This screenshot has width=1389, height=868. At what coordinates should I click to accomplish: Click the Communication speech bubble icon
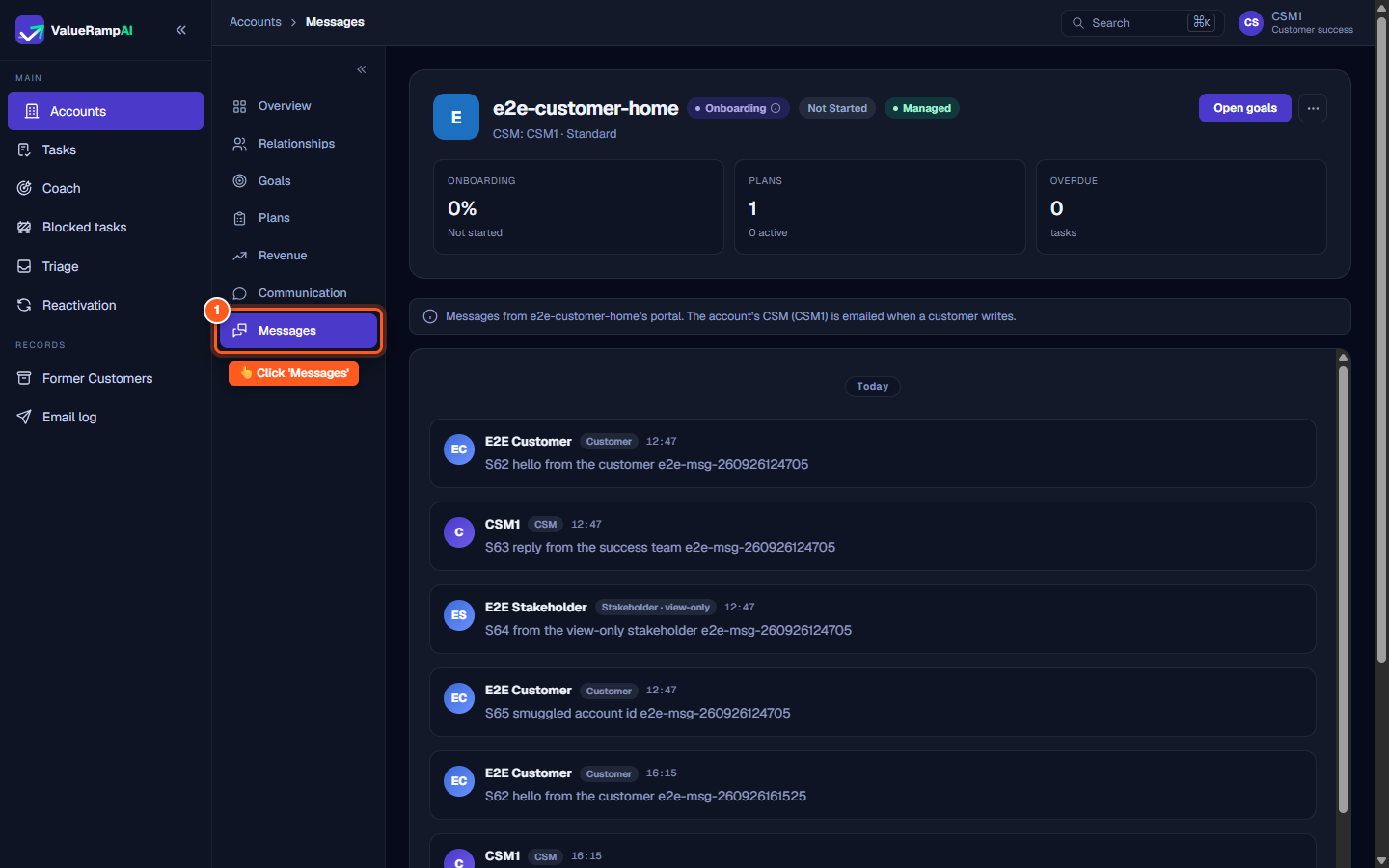pos(240,293)
